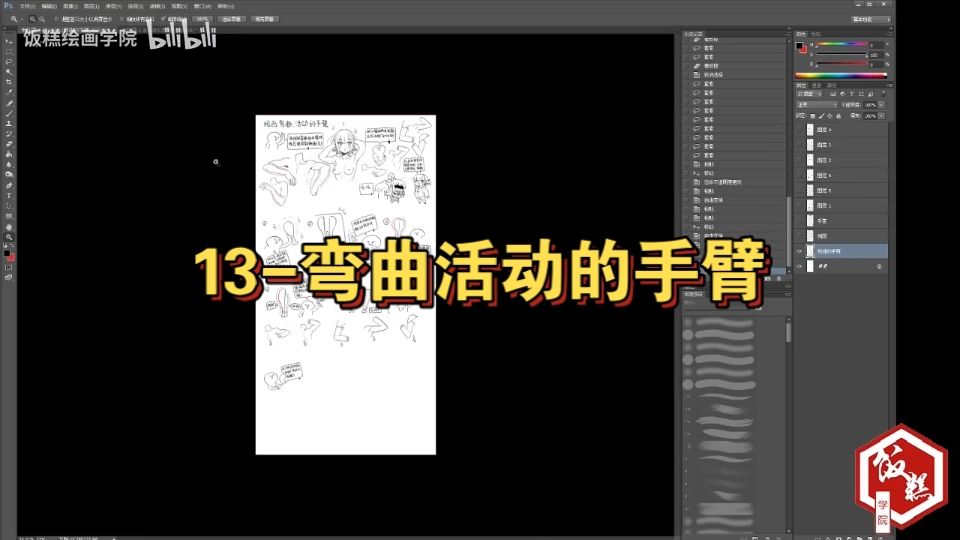Open Color panel flyout menu

(x=890, y=34)
